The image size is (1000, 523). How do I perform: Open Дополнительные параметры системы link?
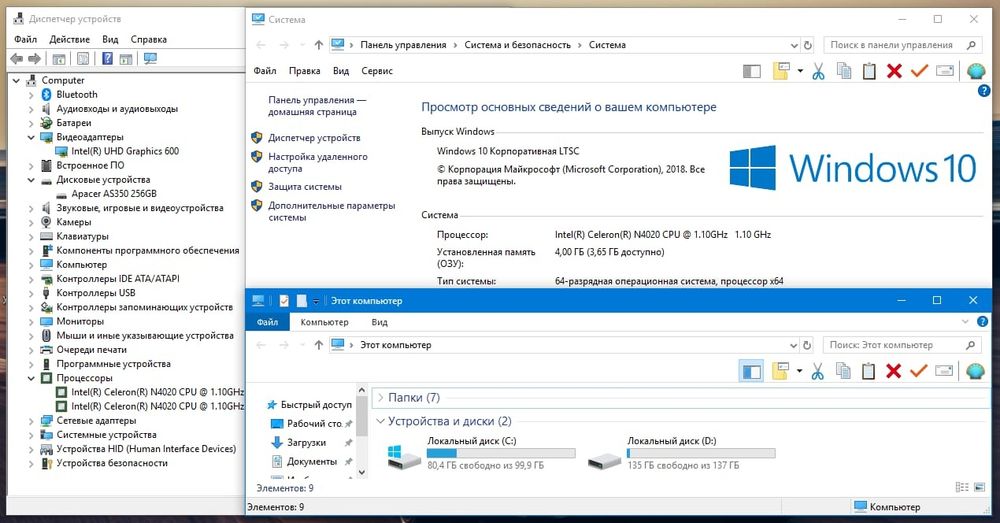(x=332, y=211)
